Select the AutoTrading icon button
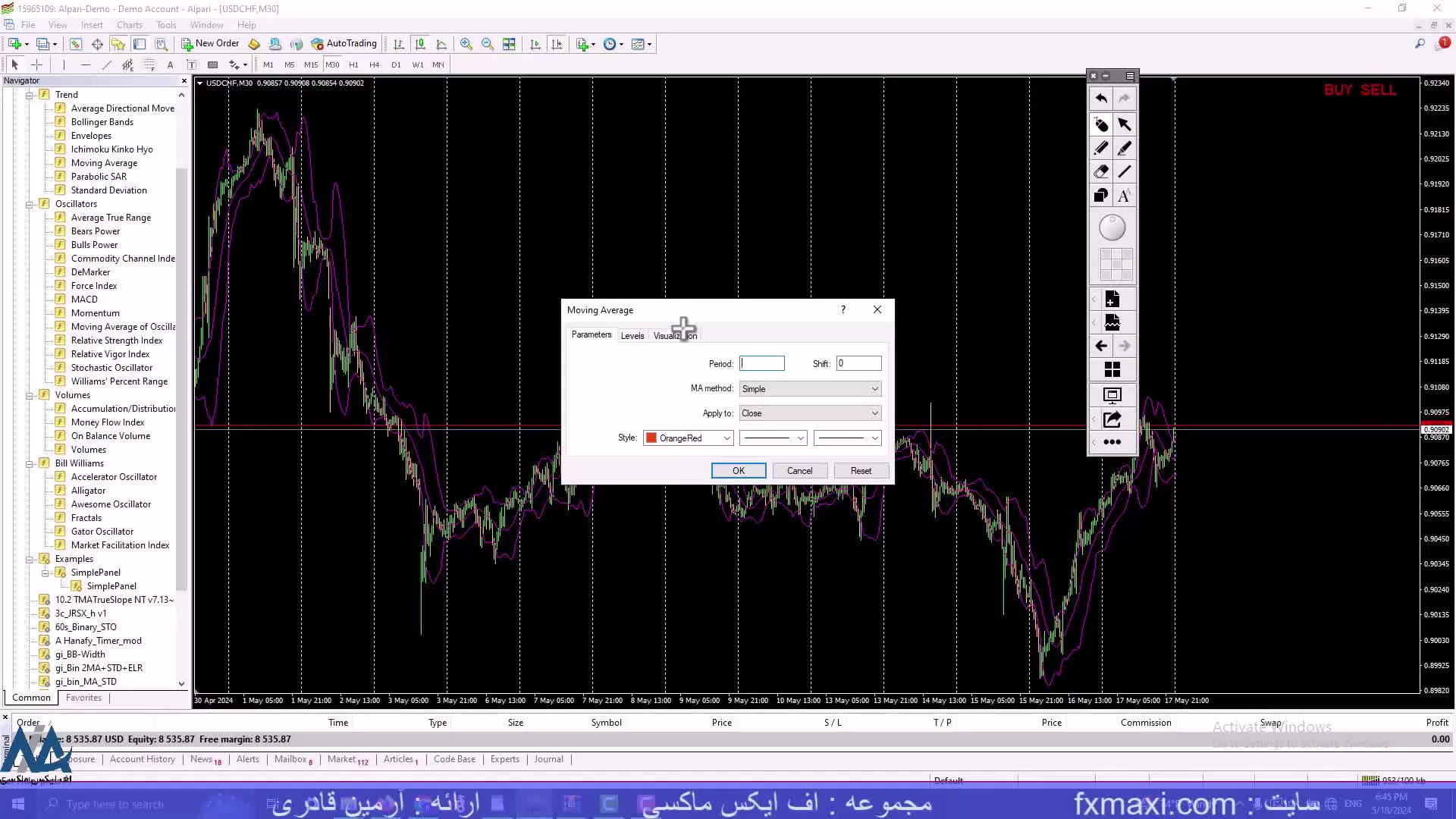 pos(316,43)
